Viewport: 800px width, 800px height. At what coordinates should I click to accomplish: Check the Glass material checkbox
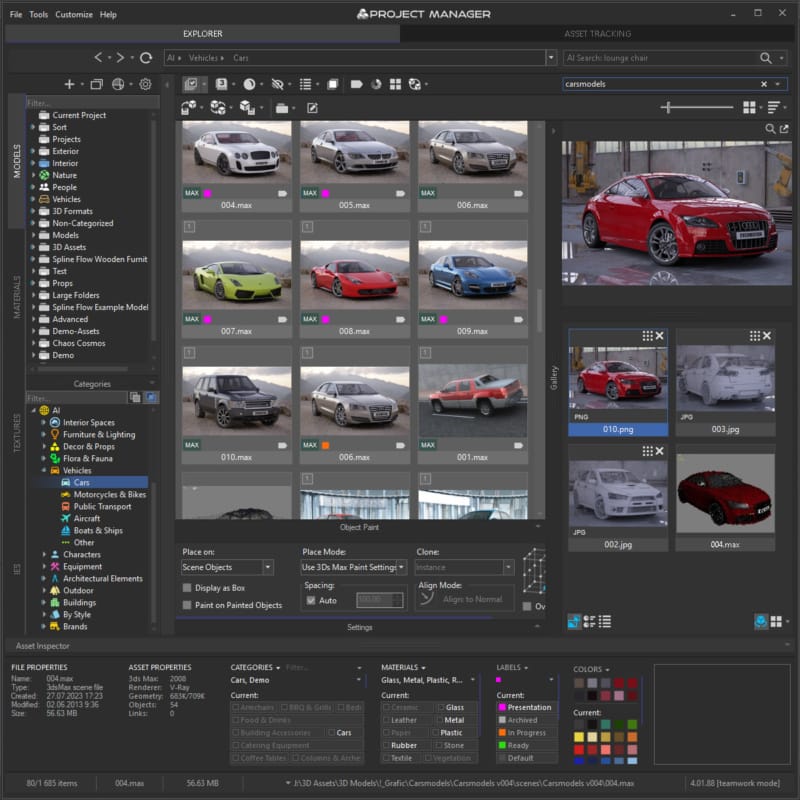tap(441, 707)
